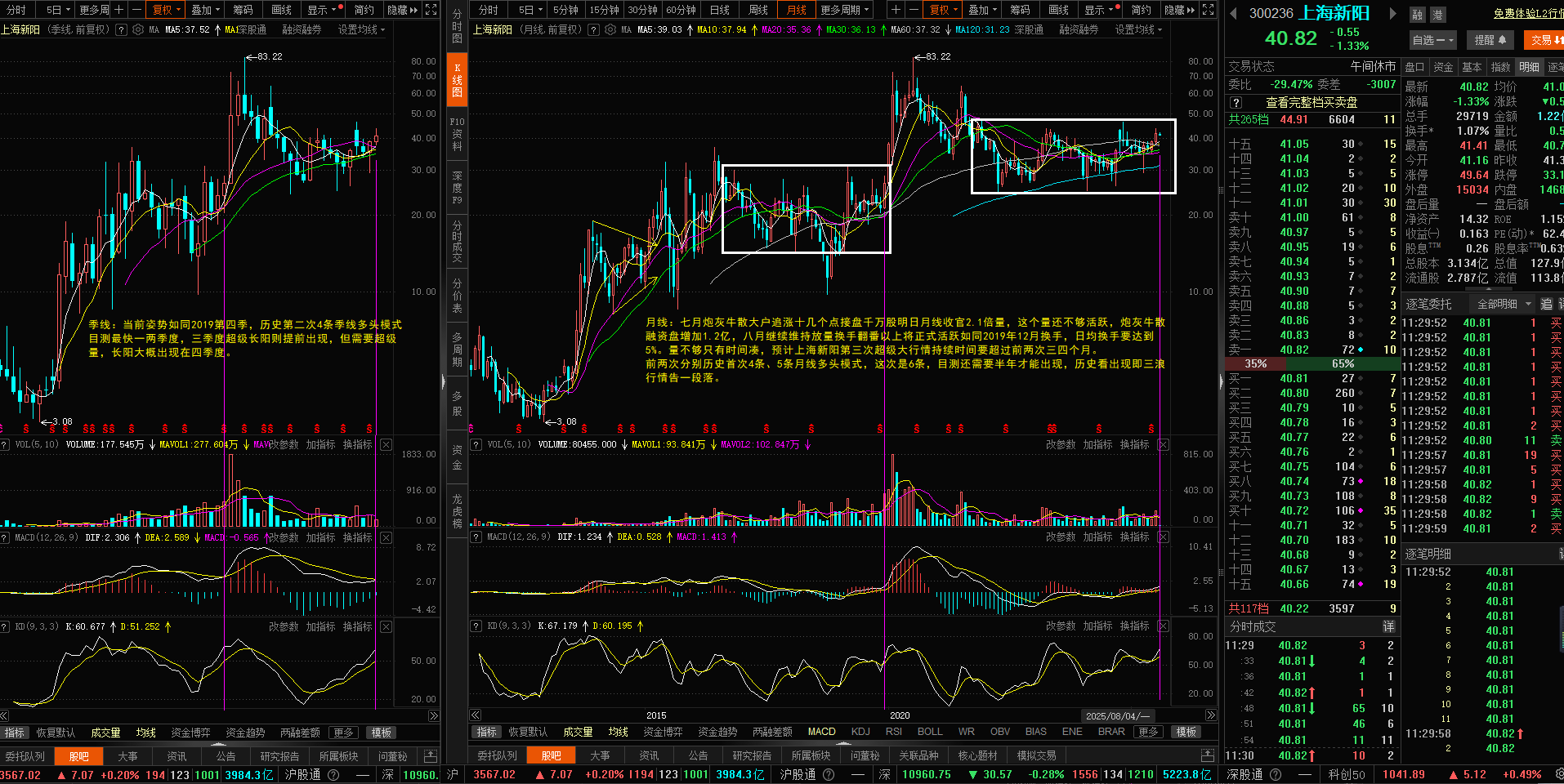The image size is (1564, 784).
Task: Toggle 指标 button in left chart
Action: (15, 733)
